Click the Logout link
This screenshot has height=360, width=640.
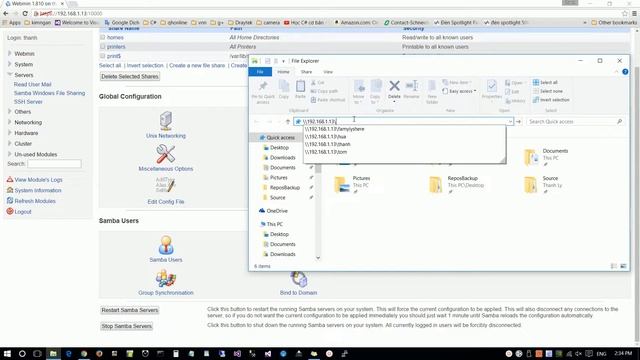coord(23,212)
